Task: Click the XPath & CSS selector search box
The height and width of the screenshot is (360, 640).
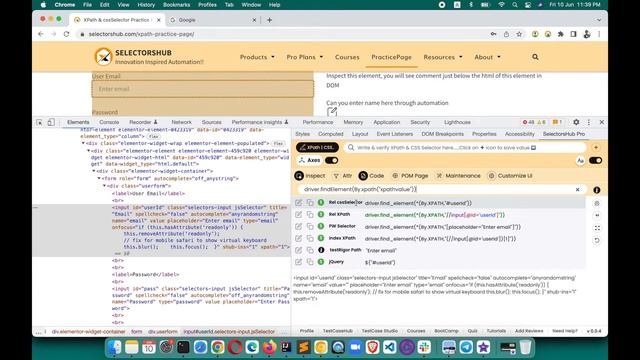Action: click(x=465, y=147)
